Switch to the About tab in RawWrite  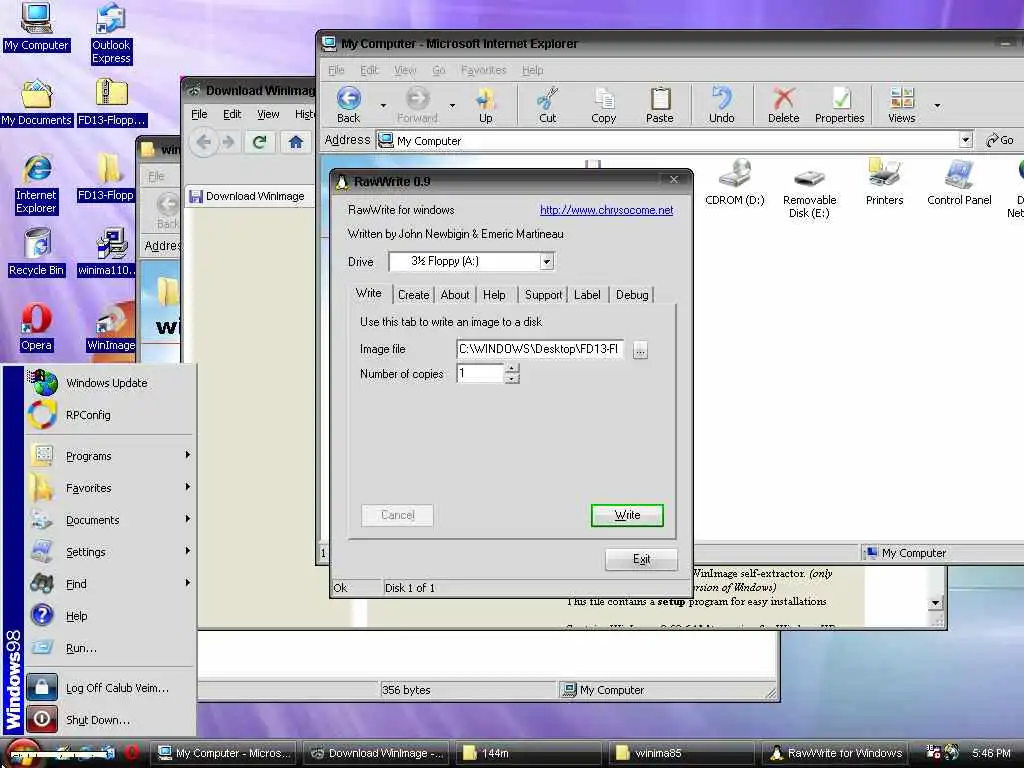click(455, 295)
